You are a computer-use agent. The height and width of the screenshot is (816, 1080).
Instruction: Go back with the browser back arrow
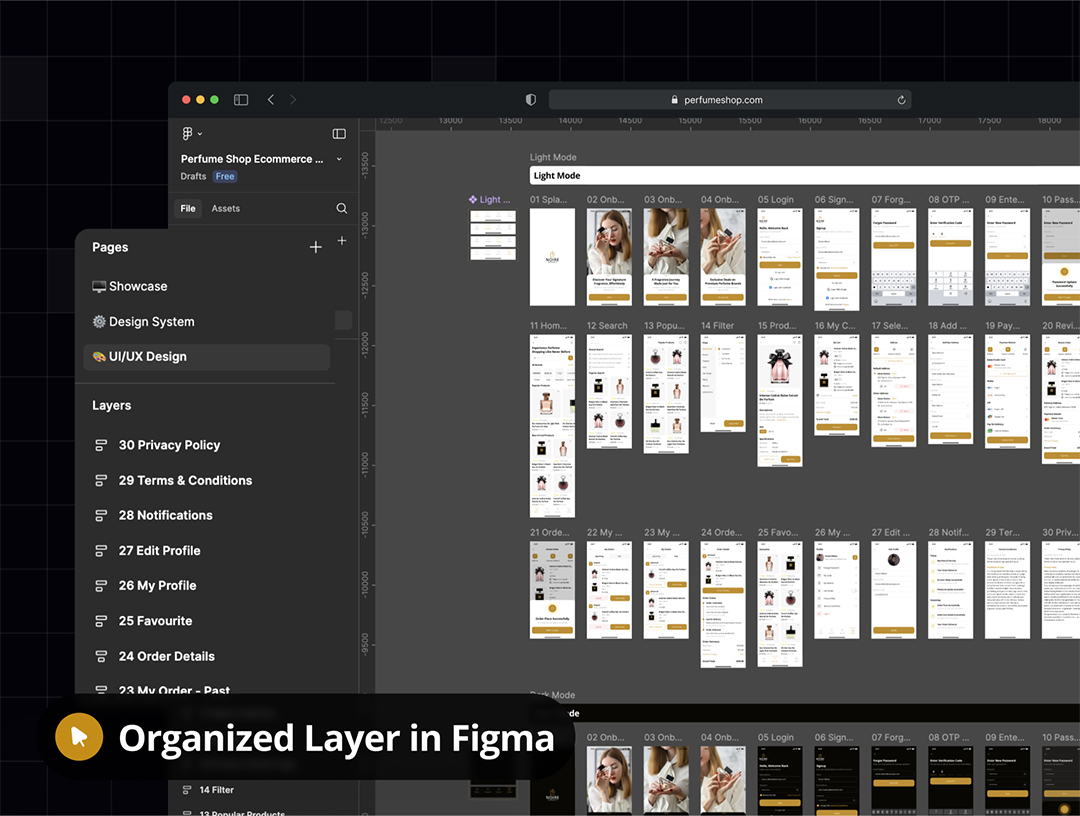tap(271, 100)
